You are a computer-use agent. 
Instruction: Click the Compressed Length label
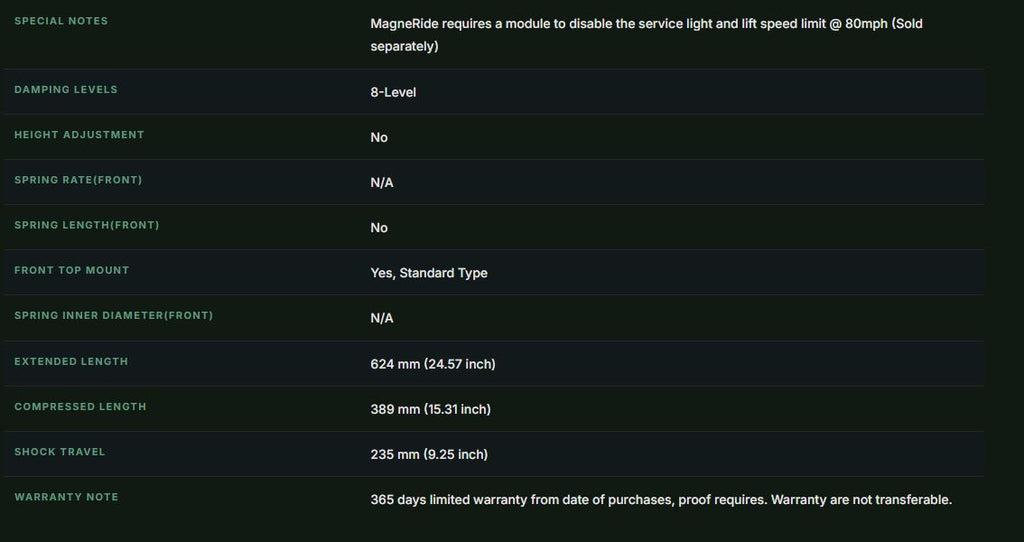(80, 406)
